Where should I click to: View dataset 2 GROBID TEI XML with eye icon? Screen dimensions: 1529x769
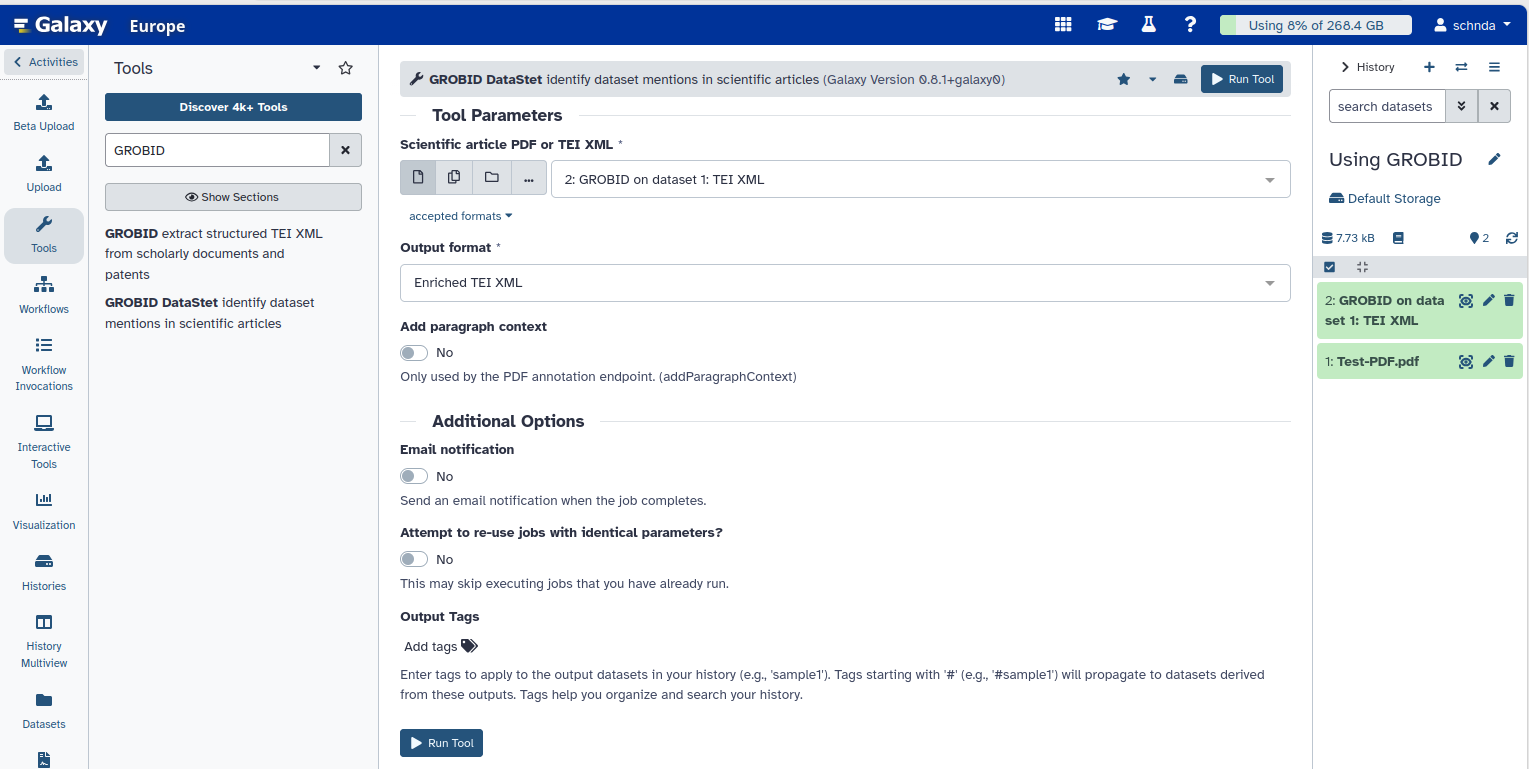tap(1466, 300)
